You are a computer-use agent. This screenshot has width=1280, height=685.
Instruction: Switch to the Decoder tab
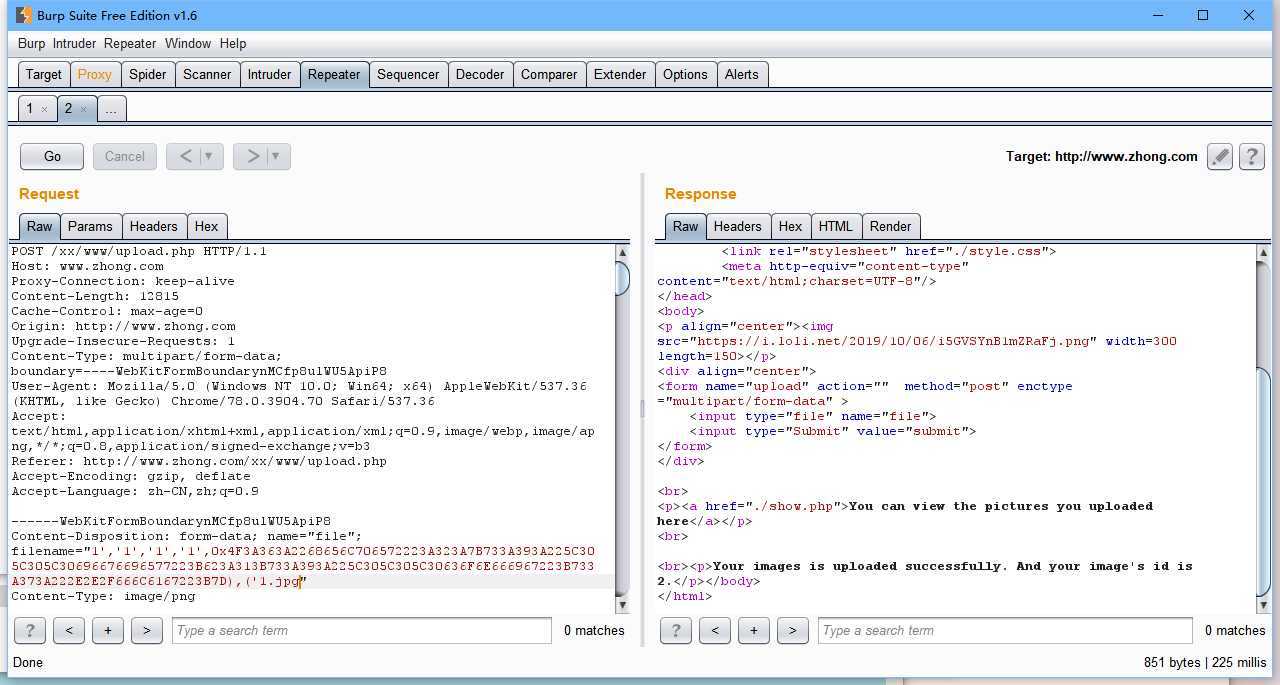[x=480, y=74]
